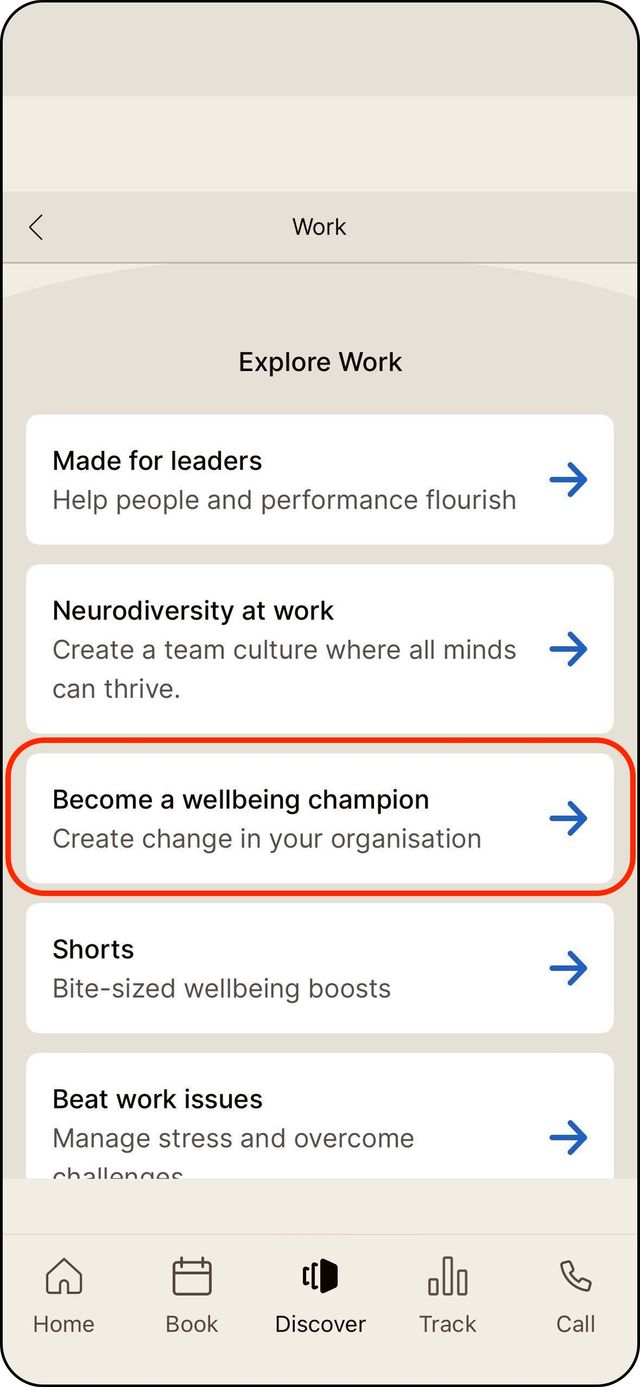Switch to the Book tab label

pyautogui.click(x=192, y=1324)
